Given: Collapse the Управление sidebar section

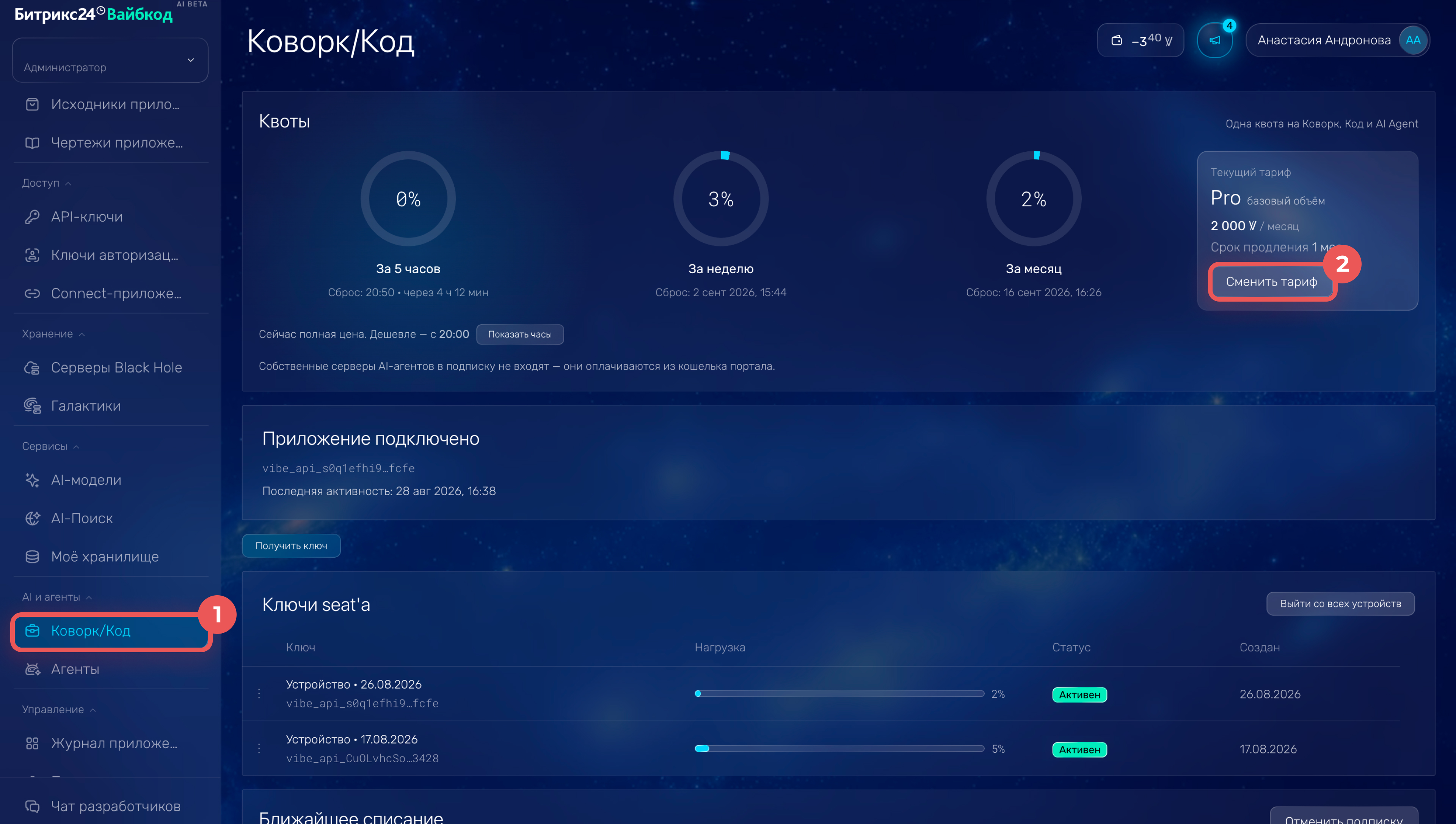Looking at the screenshot, I should coord(59,710).
